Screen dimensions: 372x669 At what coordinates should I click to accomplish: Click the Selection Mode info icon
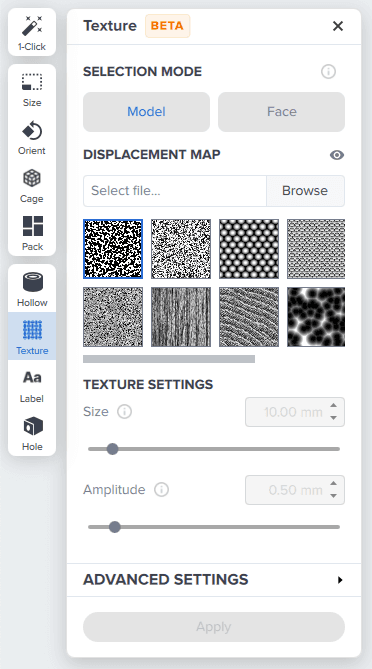pyautogui.click(x=328, y=71)
